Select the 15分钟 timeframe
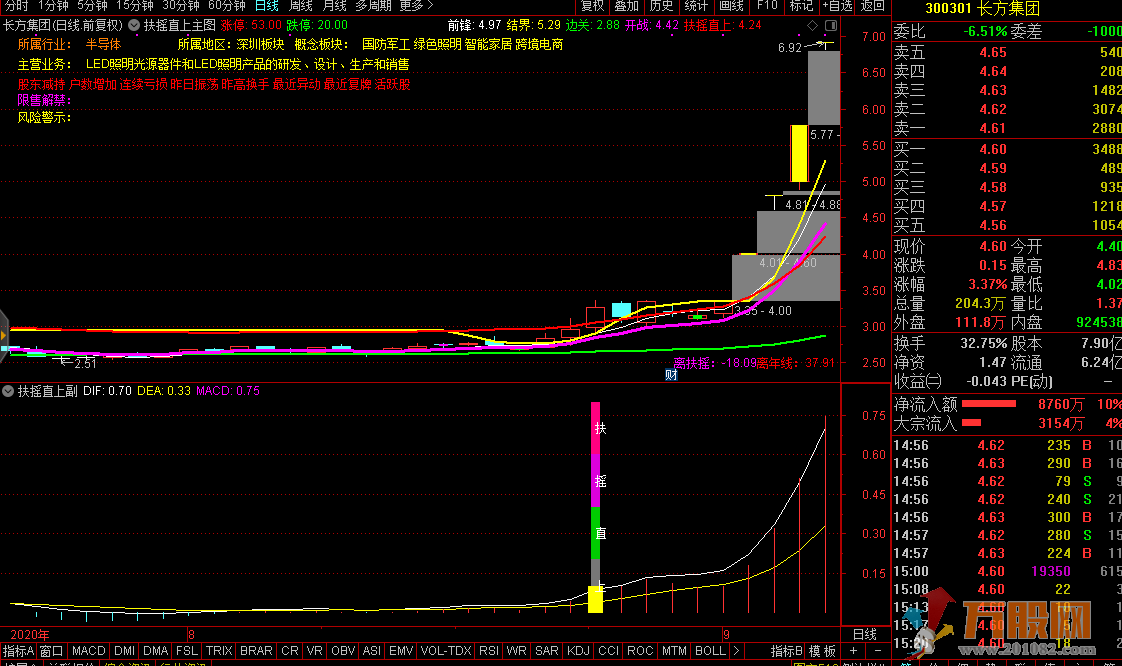Viewport: 1122px width, 666px height. pos(135,6)
